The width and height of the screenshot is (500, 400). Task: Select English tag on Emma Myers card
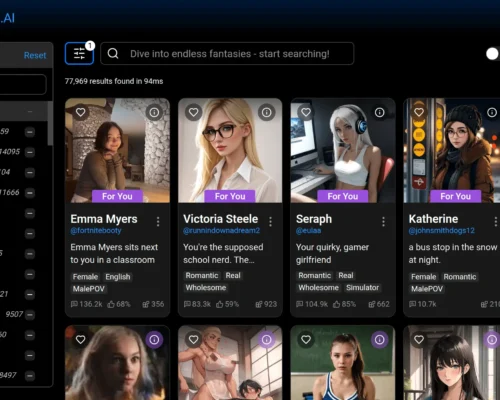(118, 277)
